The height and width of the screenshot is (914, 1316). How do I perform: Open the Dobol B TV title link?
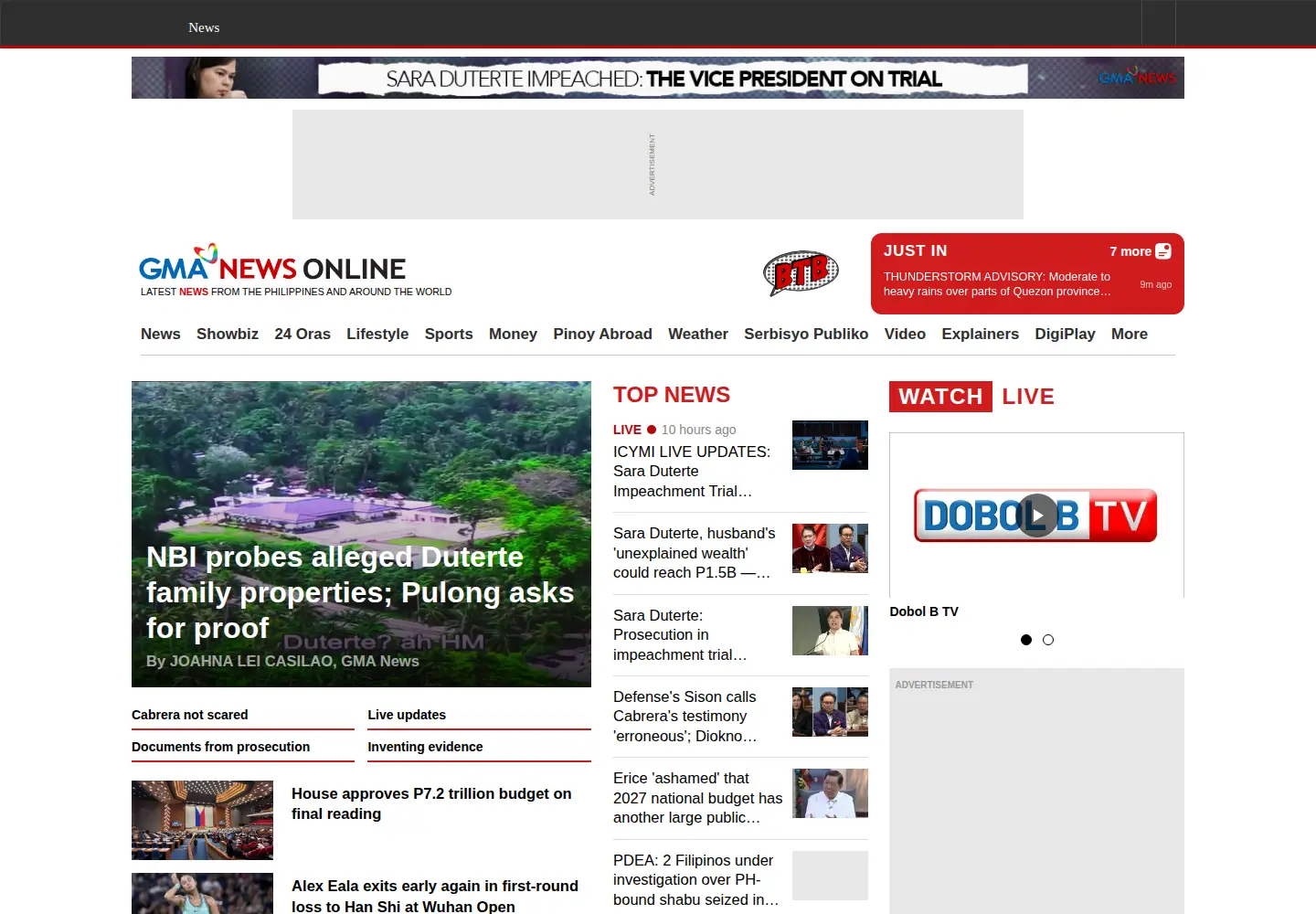tap(924, 611)
